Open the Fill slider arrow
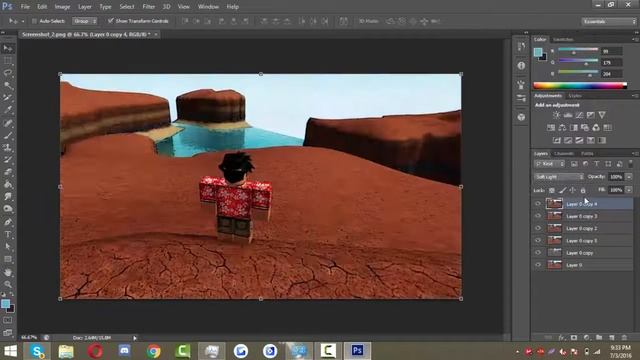The height and width of the screenshot is (360, 640). click(x=629, y=190)
